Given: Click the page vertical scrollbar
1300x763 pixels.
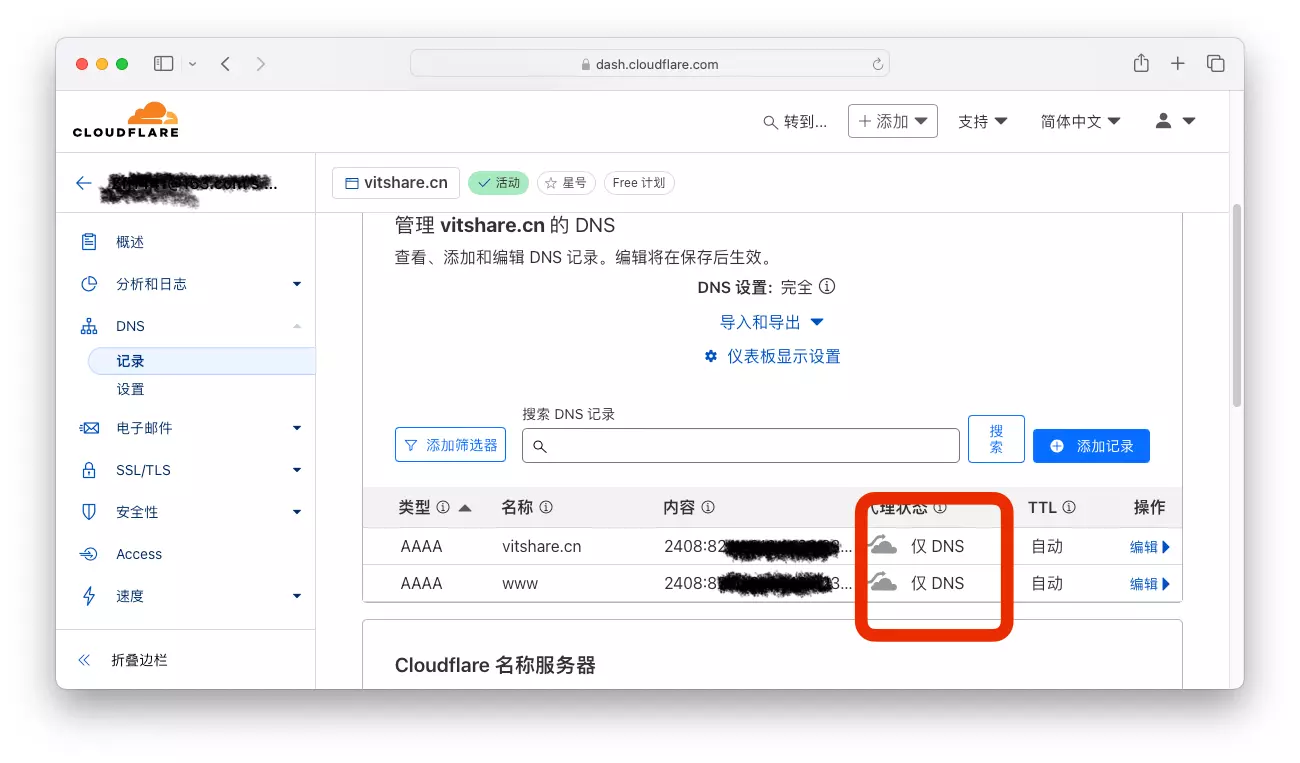Looking at the screenshot, I should click(1237, 305).
